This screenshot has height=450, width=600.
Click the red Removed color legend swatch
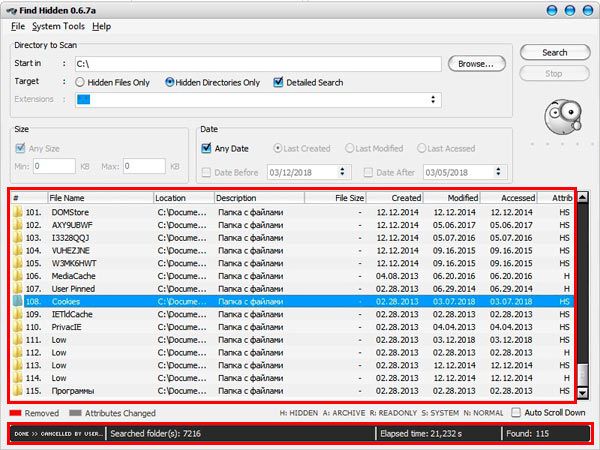coord(15,413)
